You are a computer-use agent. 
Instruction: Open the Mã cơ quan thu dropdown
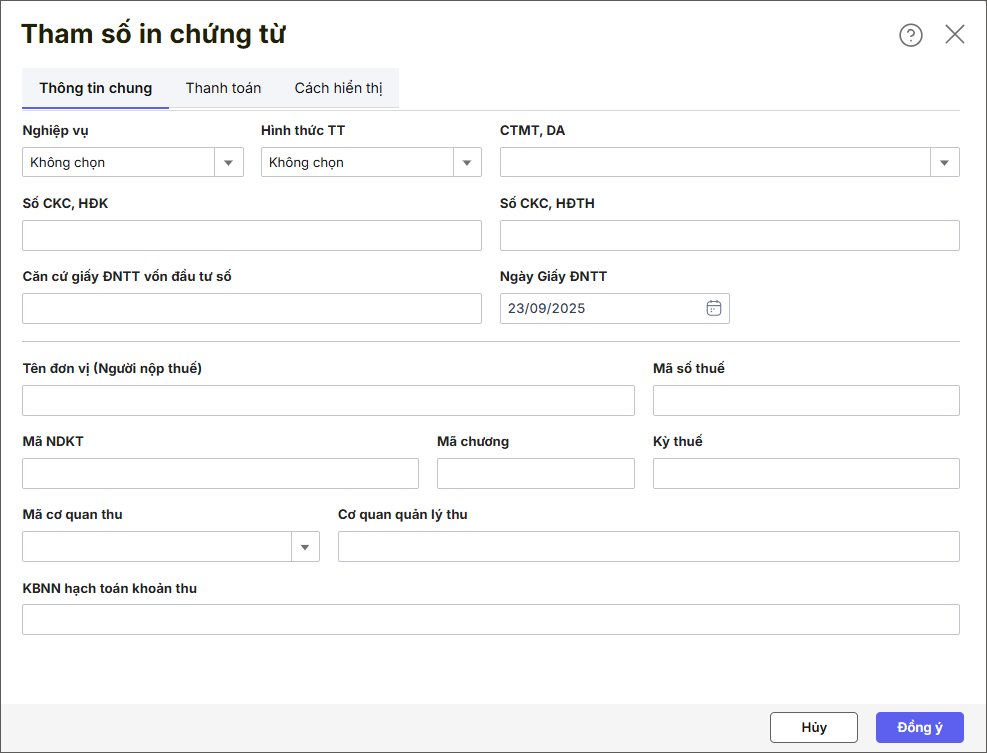(x=305, y=546)
